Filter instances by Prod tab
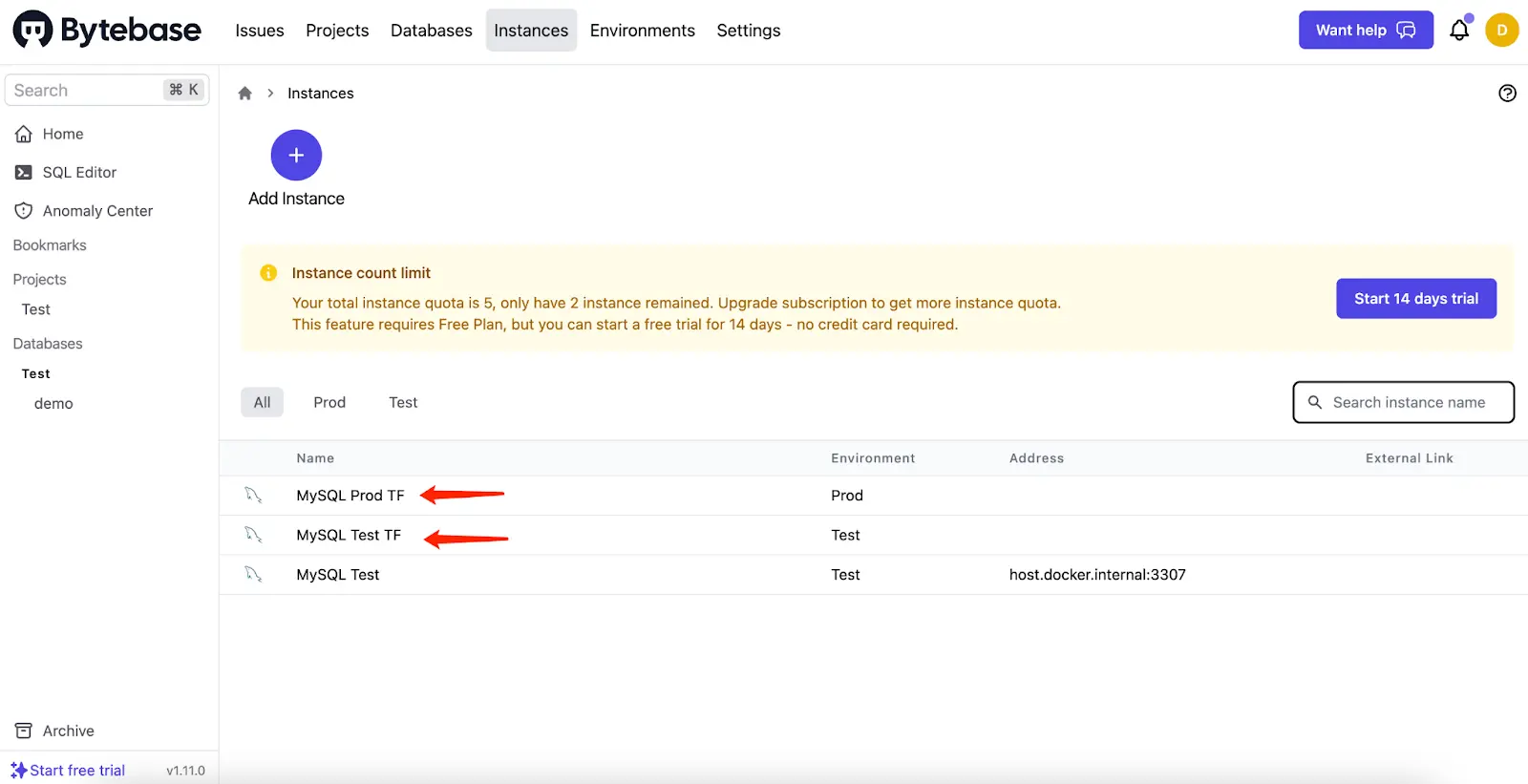This screenshot has height=784, width=1528. [329, 402]
